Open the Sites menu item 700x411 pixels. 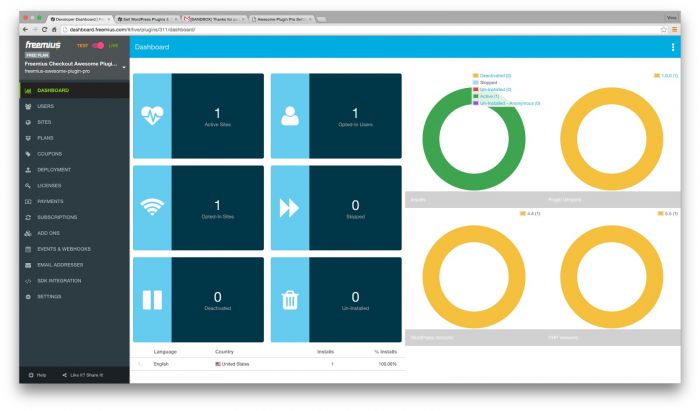(74, 122)
